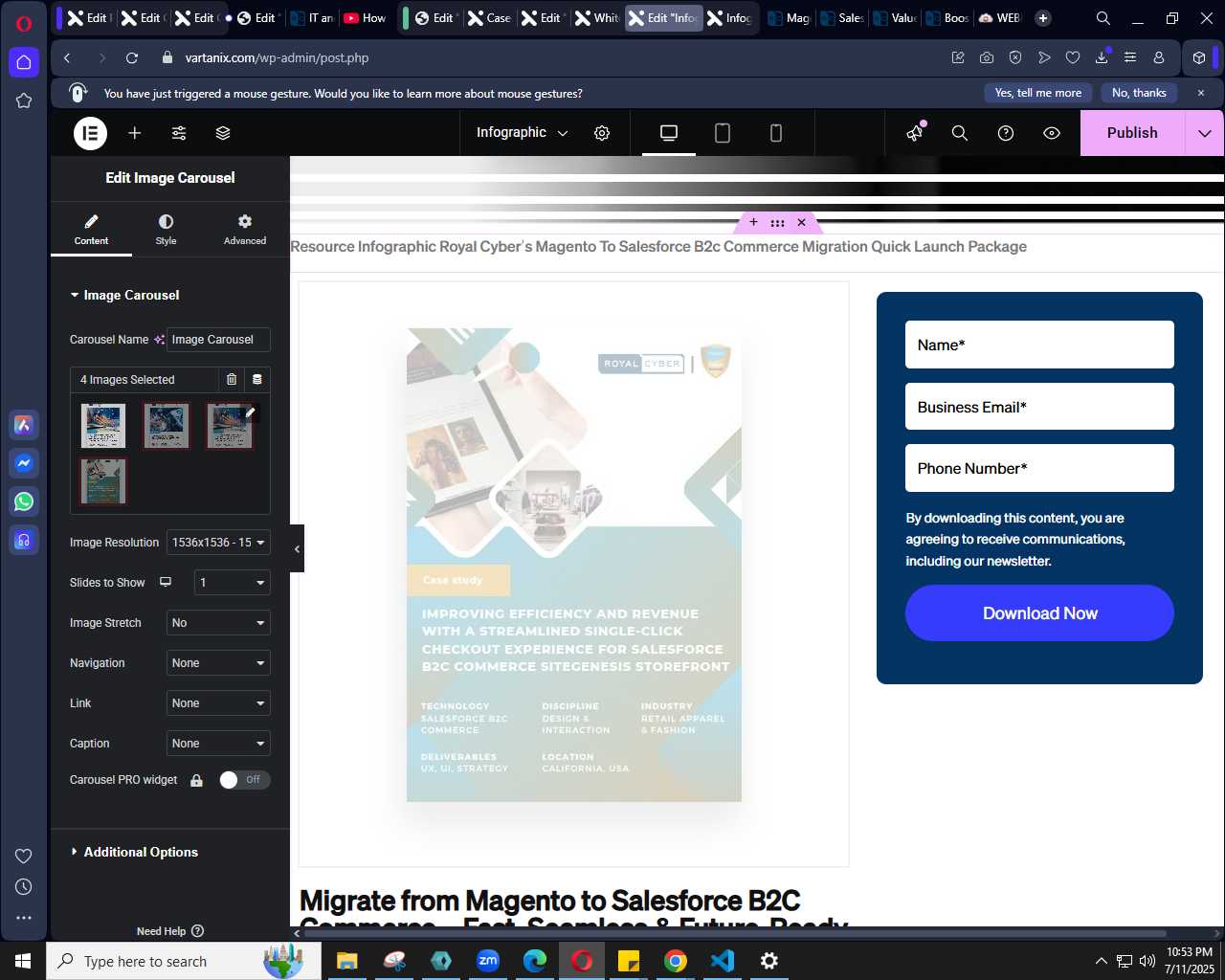The image size is (1225, 980).
Task: Preview changes with the eye icon
Action: click(1052, 133)
